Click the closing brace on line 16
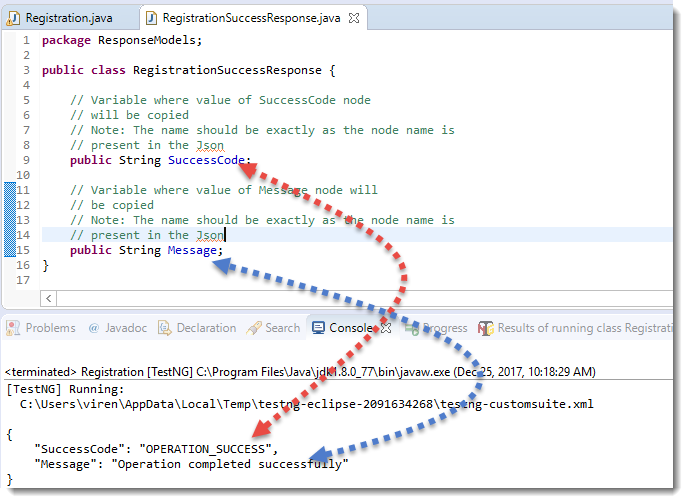 click(x=45, y=266)
